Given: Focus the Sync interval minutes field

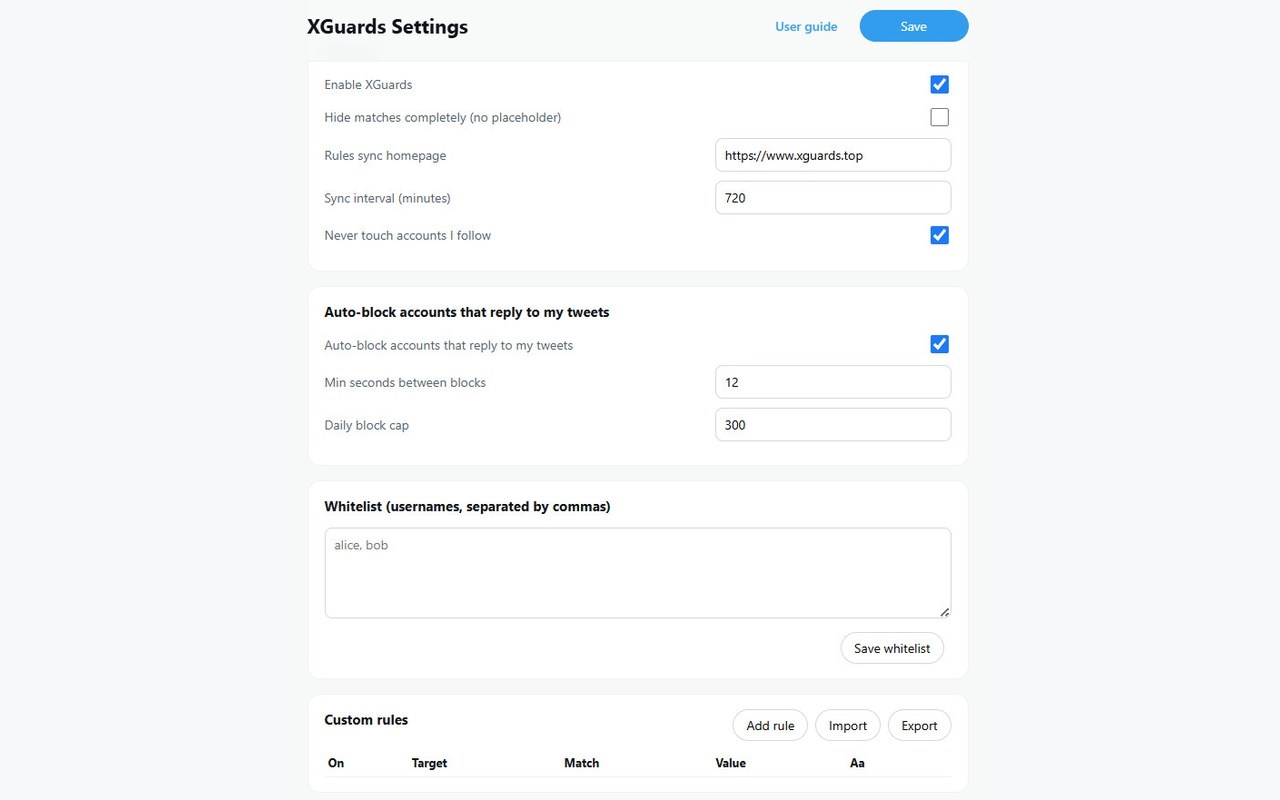Looking at the screenshot, I should 833,197.
